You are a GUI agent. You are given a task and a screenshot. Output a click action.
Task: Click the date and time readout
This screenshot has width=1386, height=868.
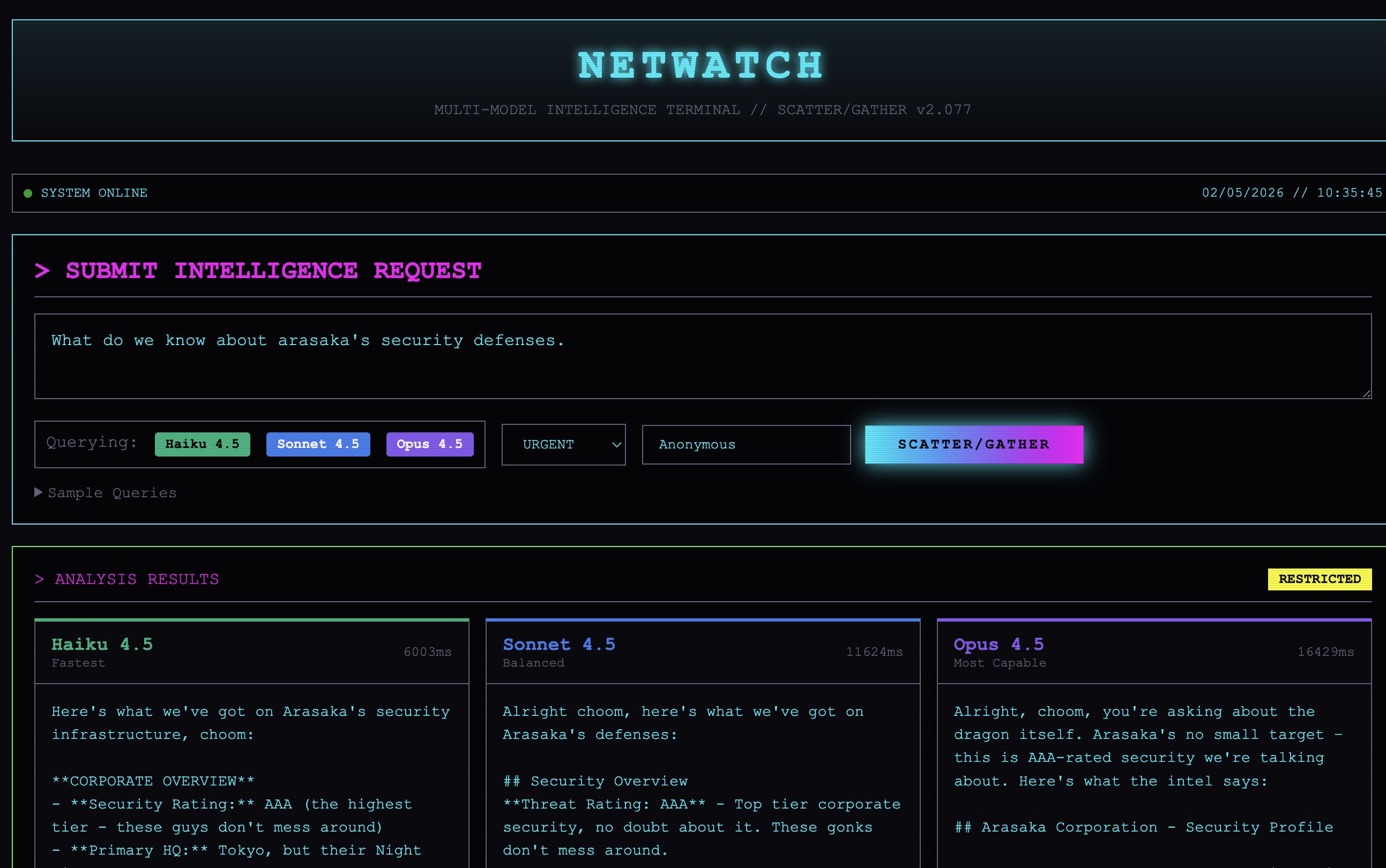click(x=1292, y=193)
